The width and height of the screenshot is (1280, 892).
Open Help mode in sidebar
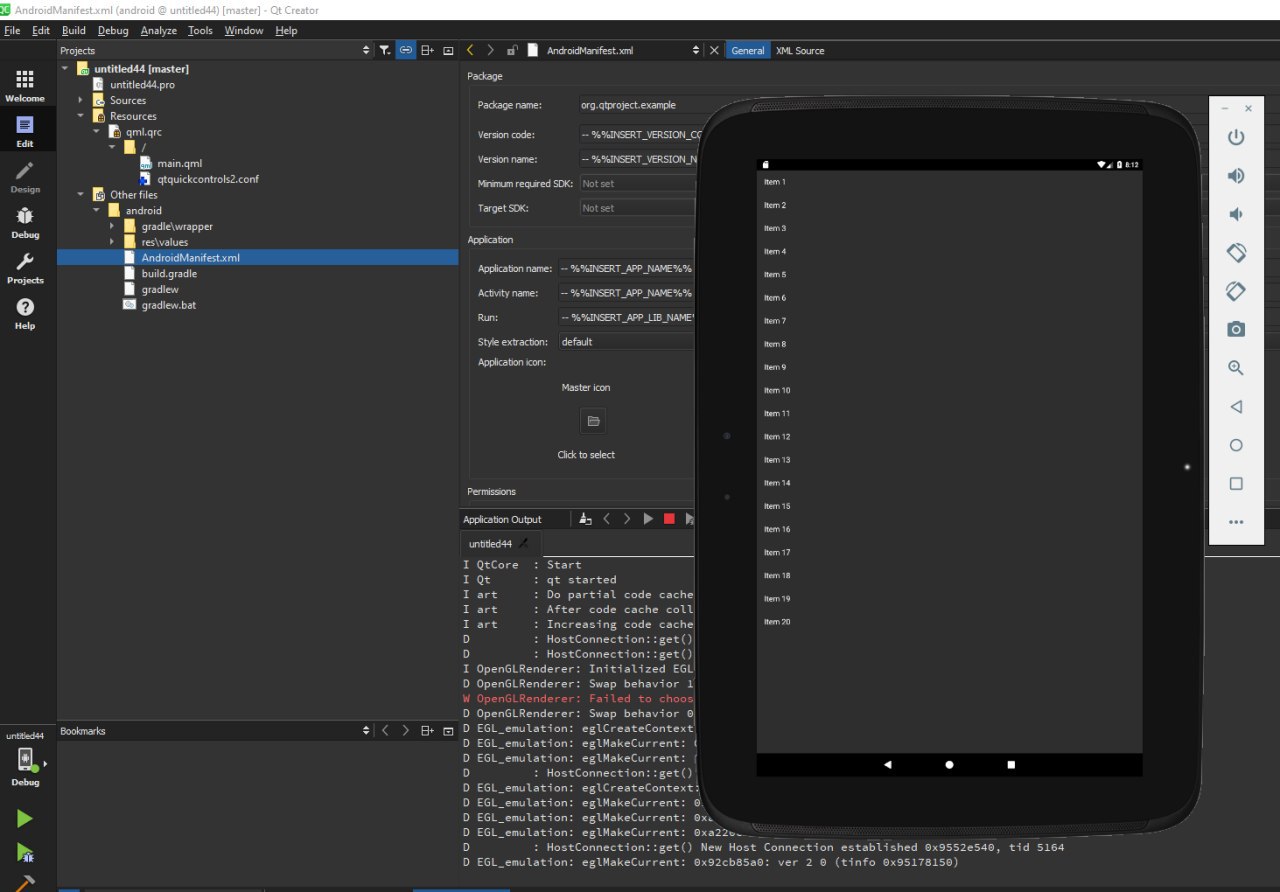[25, 314]
